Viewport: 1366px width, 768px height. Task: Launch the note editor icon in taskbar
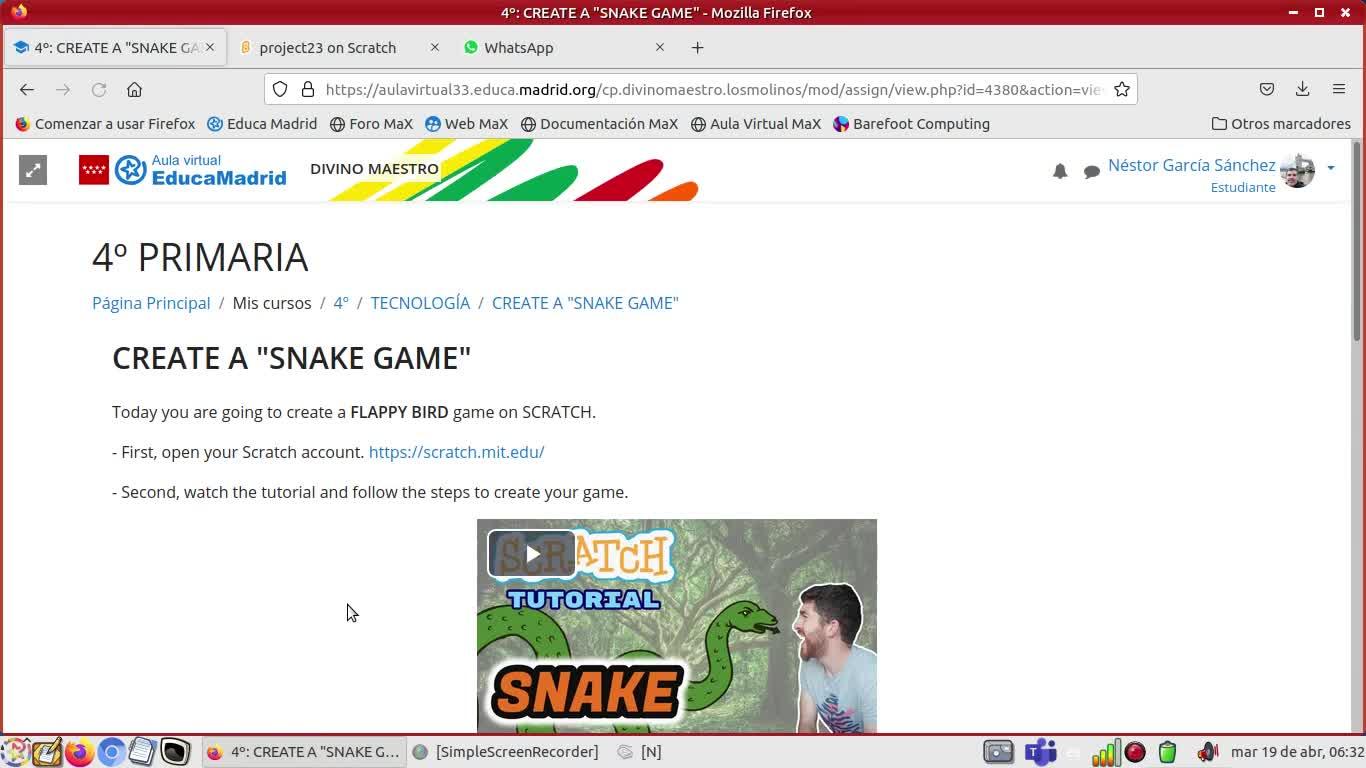47,752
